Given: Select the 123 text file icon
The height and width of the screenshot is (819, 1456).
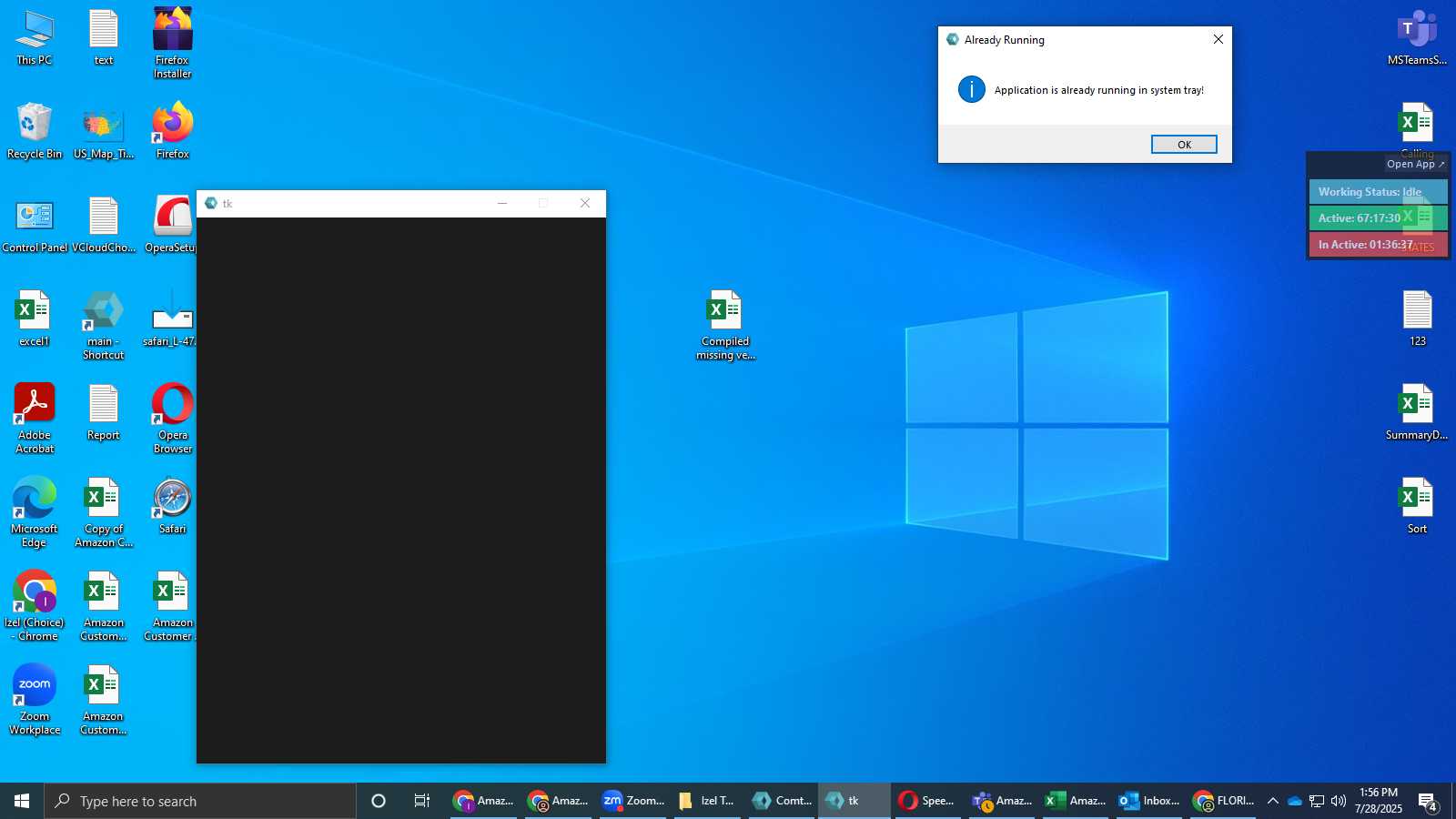Looking at the screenshot, I should [x=1418, y=319].
